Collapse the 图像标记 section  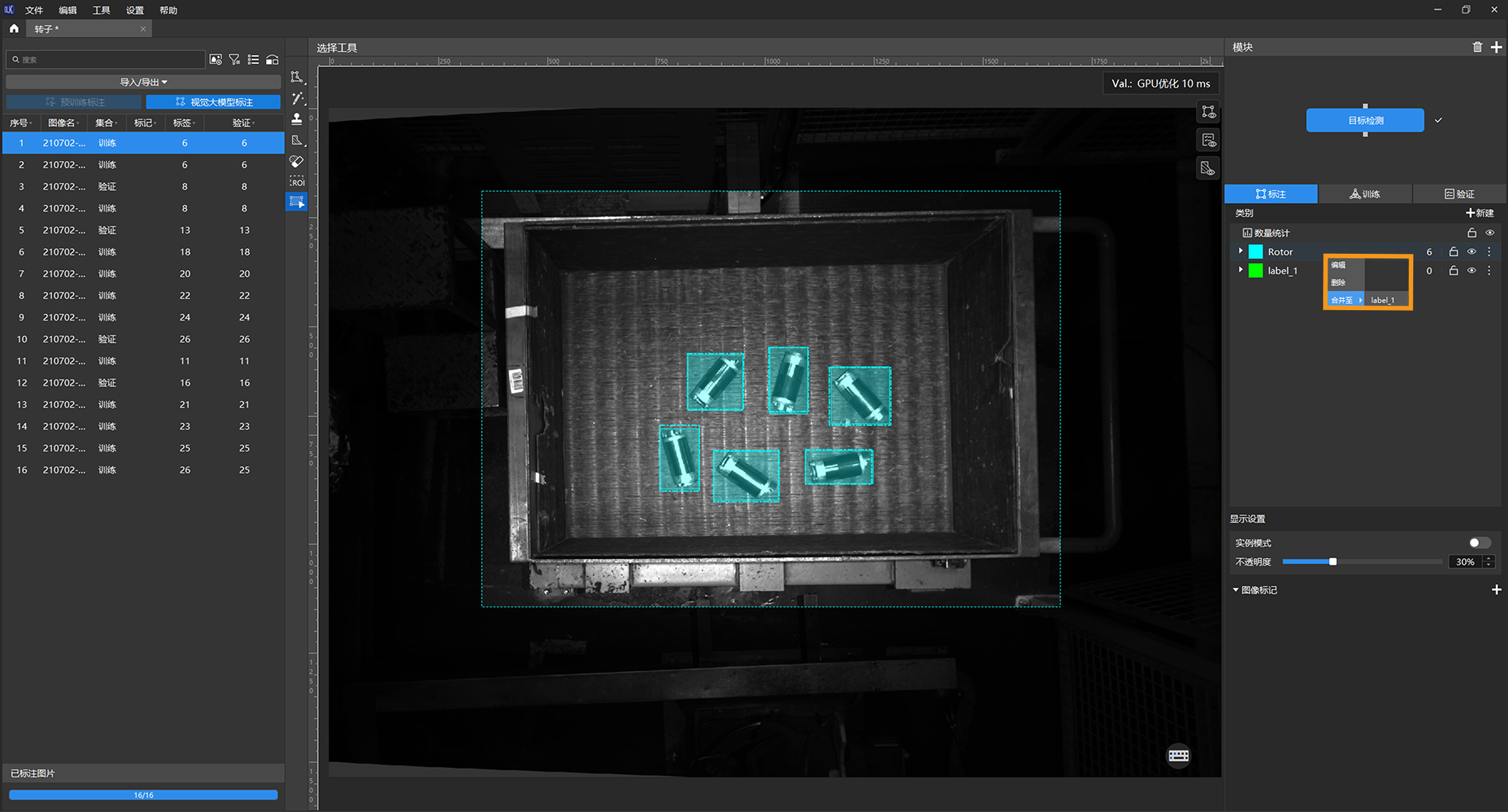1236,589
